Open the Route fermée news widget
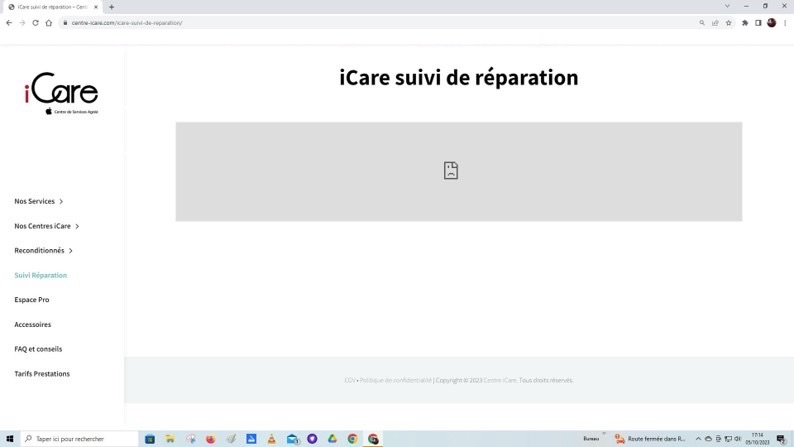This screenshot has height=447, width=794. [x=650, y=439]
